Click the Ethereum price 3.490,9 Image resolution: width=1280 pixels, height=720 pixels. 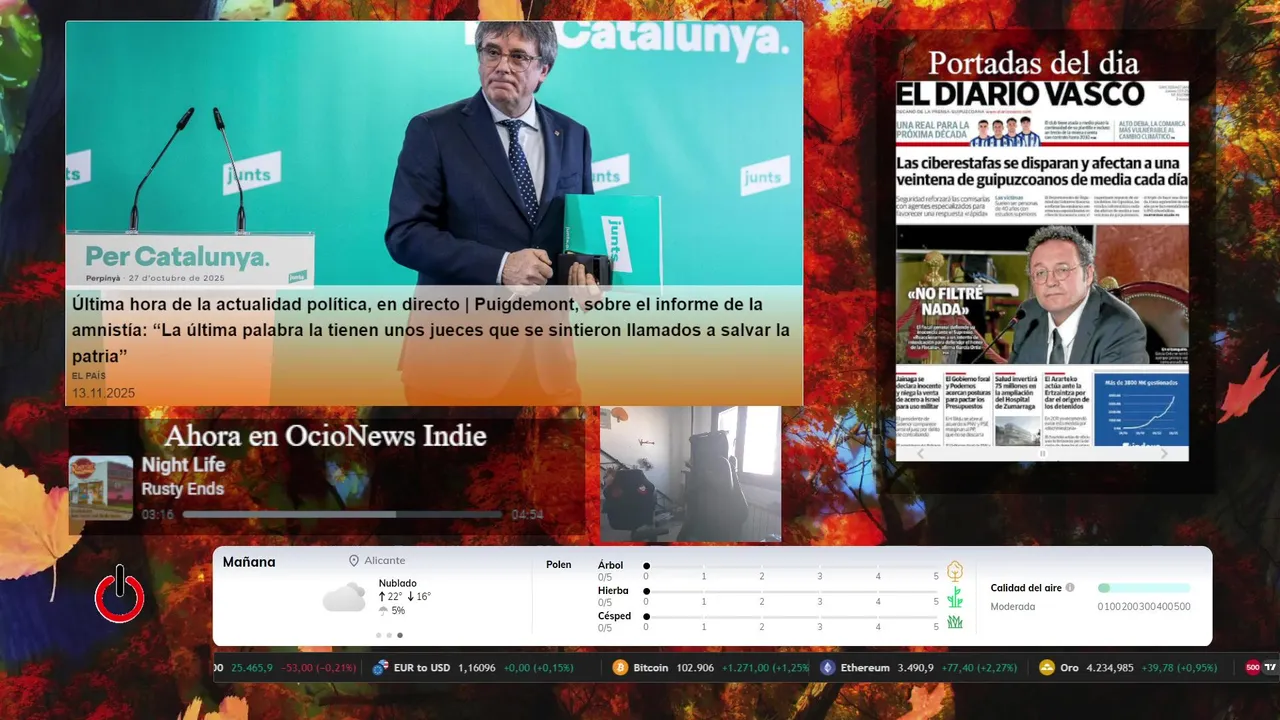915,668
